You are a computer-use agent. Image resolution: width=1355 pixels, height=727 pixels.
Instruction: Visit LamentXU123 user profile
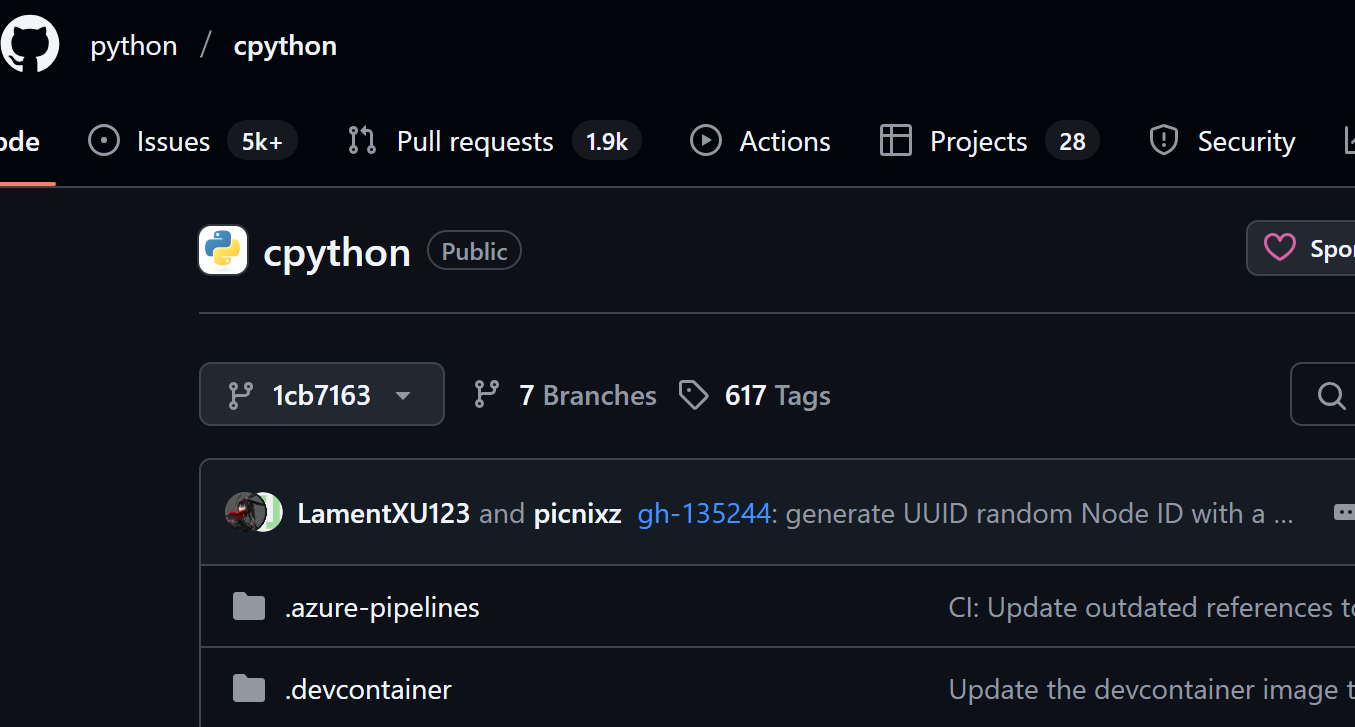(383, 514)
